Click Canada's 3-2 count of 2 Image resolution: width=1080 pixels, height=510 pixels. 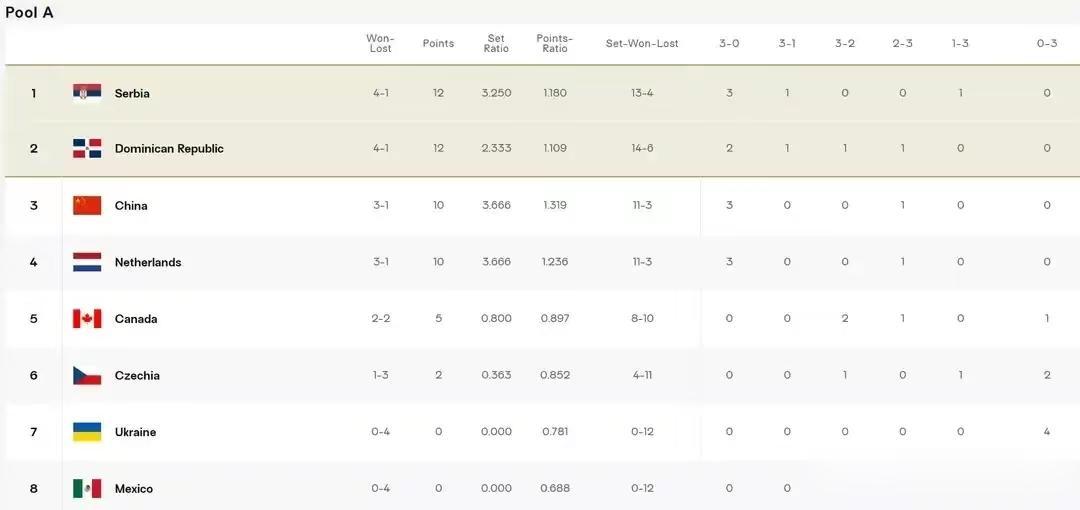click(845, 318)
